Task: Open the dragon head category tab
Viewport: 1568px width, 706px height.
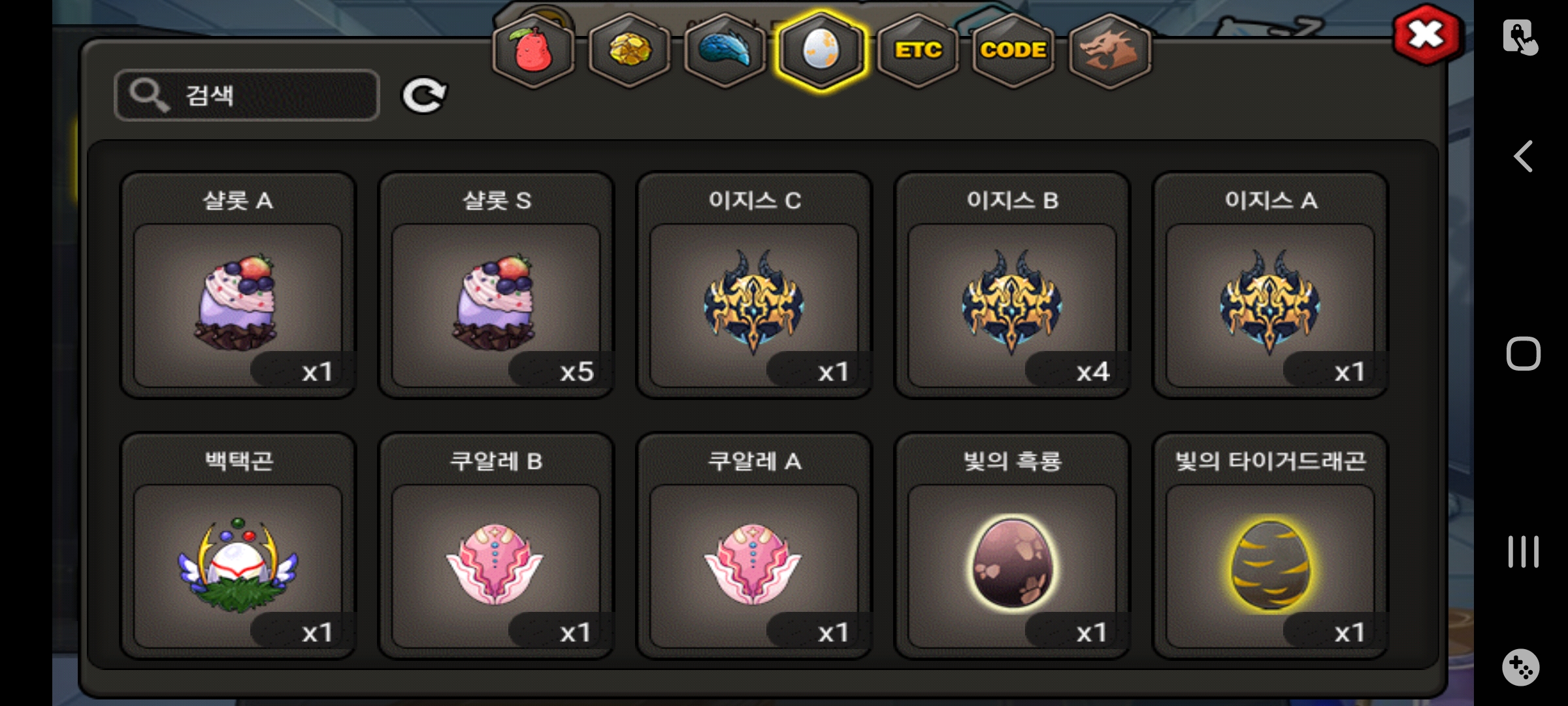Action: 1109,51
